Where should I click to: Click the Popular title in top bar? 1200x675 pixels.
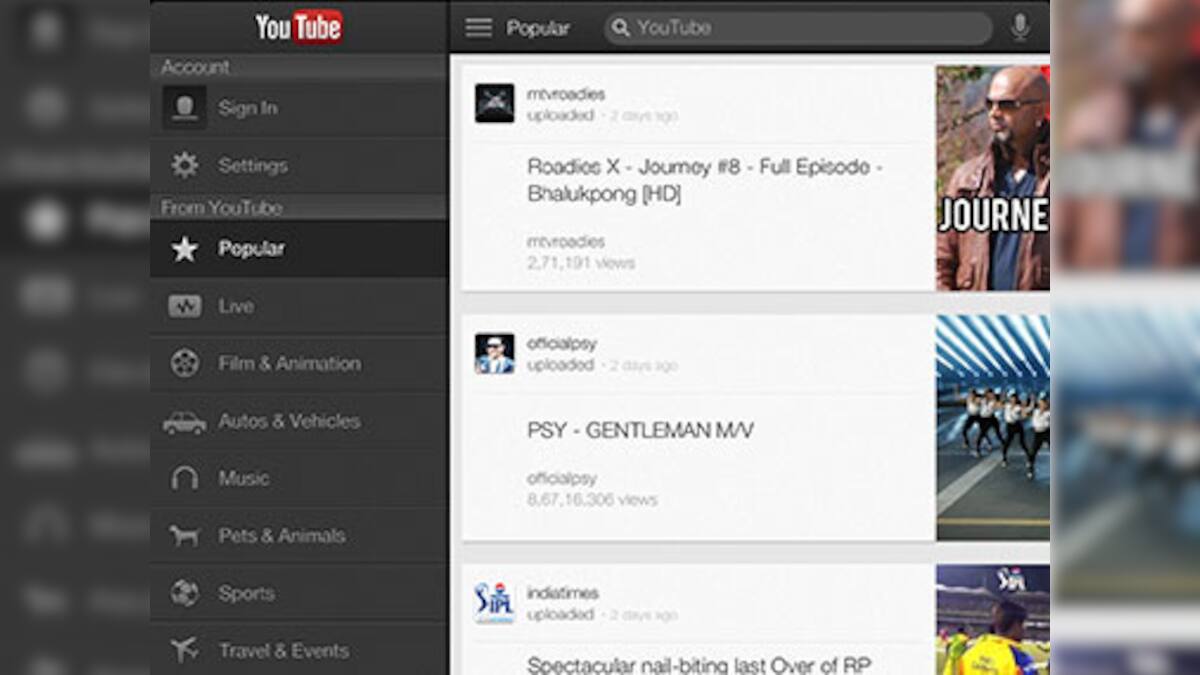538,28
